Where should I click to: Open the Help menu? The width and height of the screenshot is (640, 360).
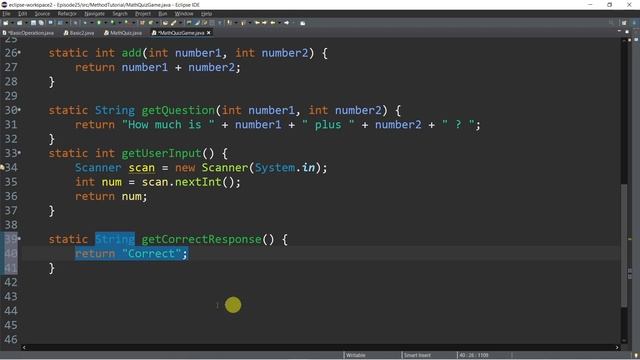tap(207, 13)
